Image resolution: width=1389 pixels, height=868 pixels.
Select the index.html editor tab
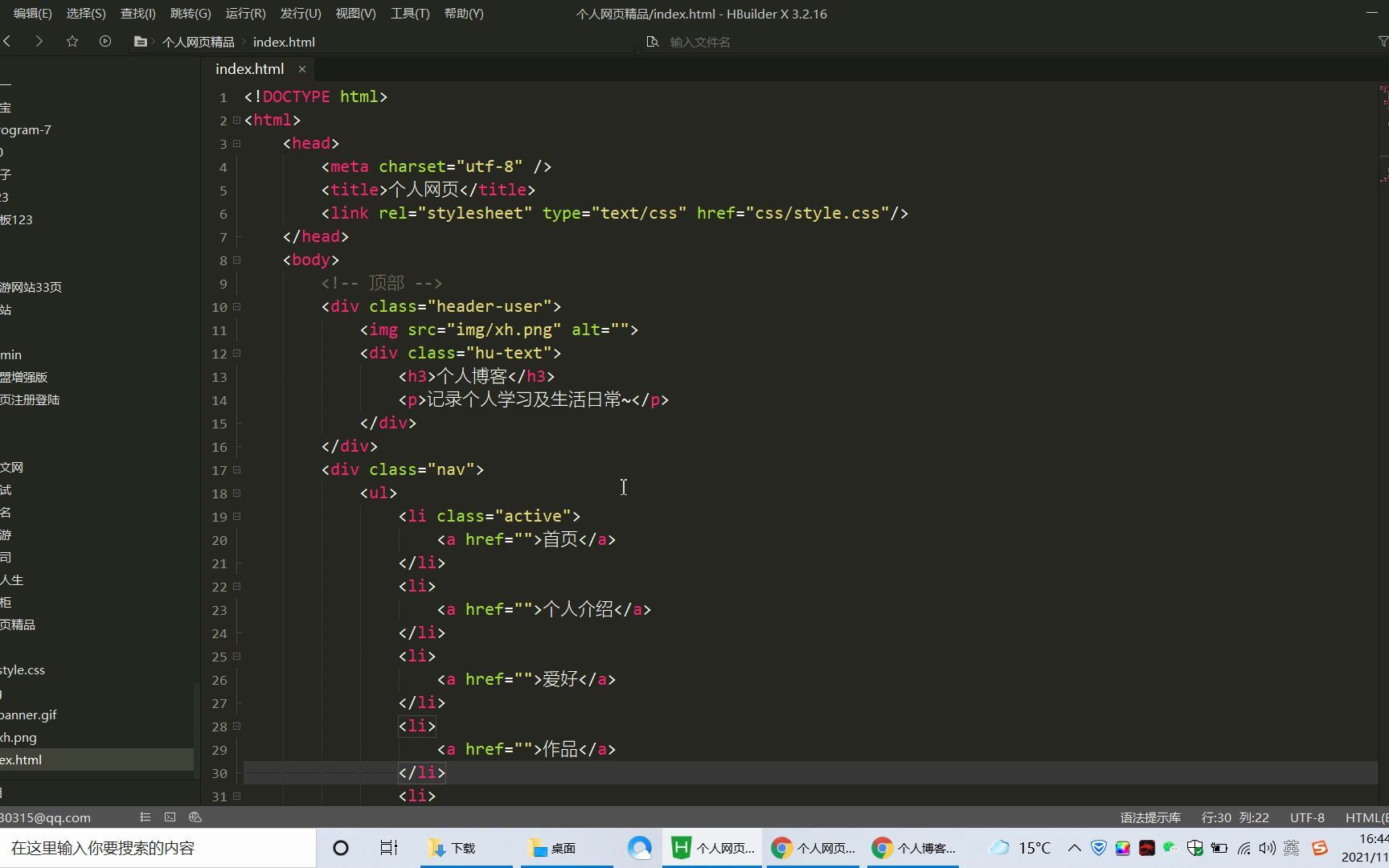[249, 68]
